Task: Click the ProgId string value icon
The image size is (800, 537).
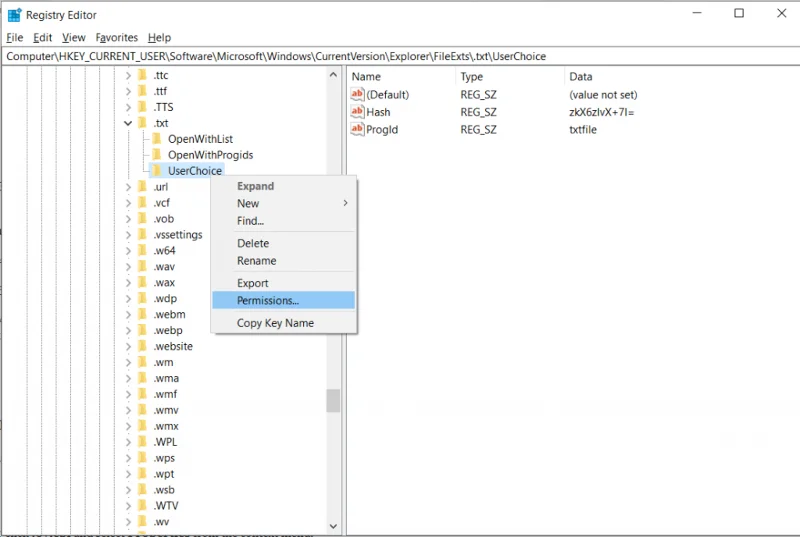Action: [357, 129]
